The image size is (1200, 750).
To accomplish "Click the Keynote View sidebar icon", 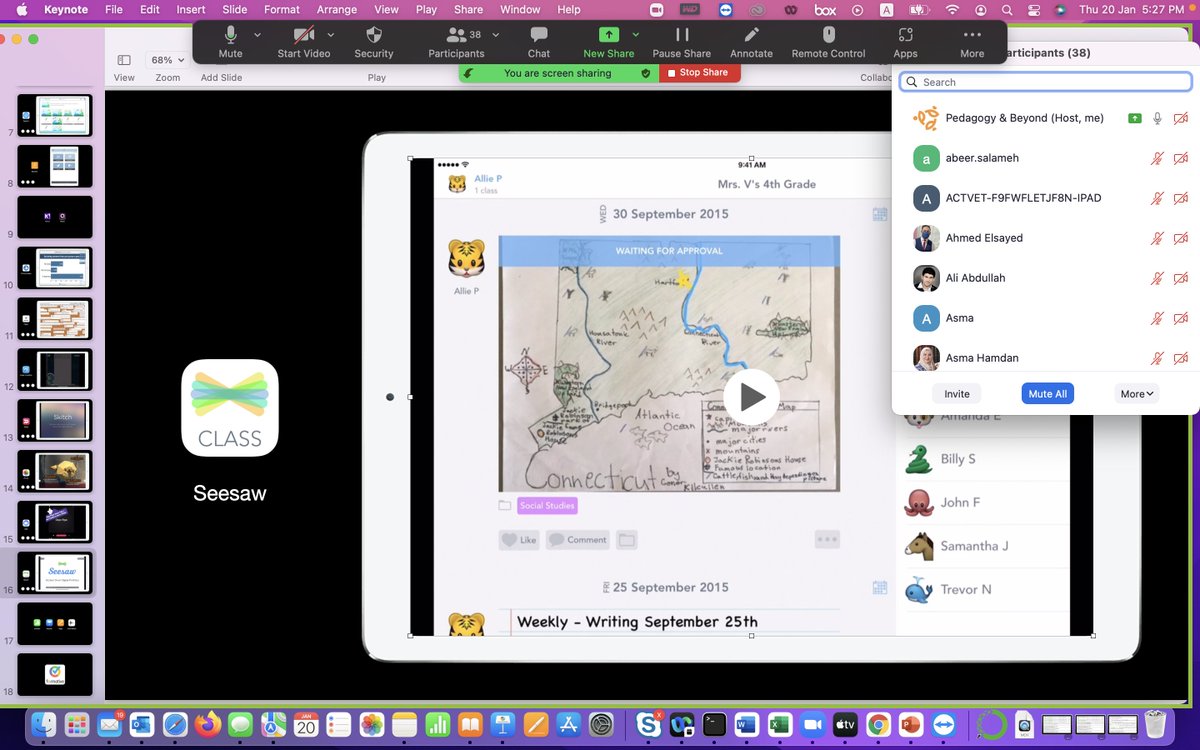I will (x=124, y=60).
